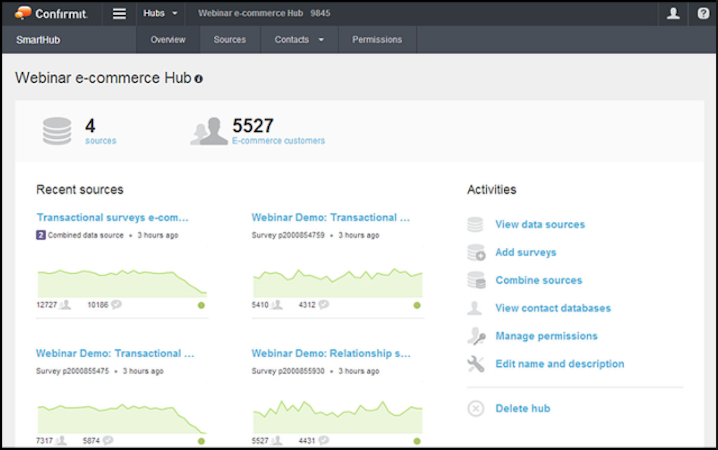
Task: Open Webinar Demo source with survey p2000854759
Action: tap(331, 217)
